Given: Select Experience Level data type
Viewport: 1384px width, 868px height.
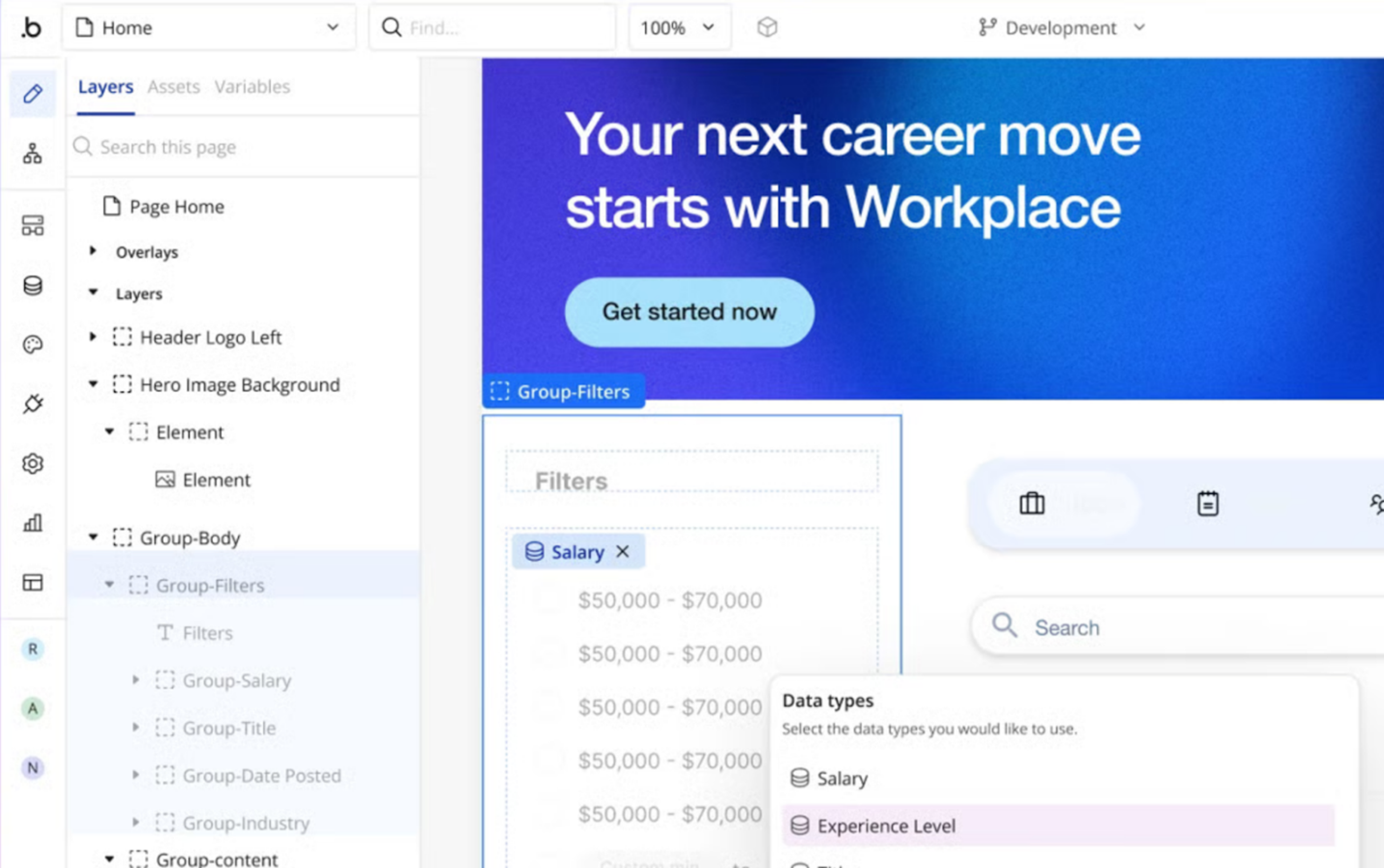Looking at the screenshot, I should pyautogui.click(x=886, y=826).
